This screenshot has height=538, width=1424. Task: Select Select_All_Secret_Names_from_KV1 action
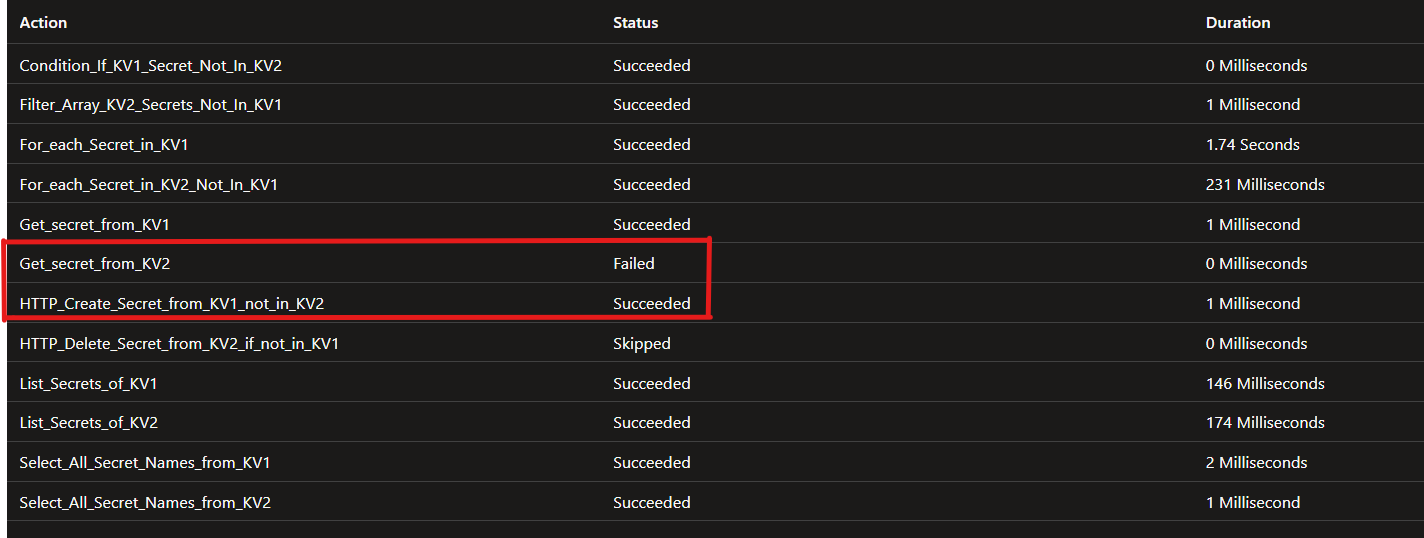(x=144, y=463)
